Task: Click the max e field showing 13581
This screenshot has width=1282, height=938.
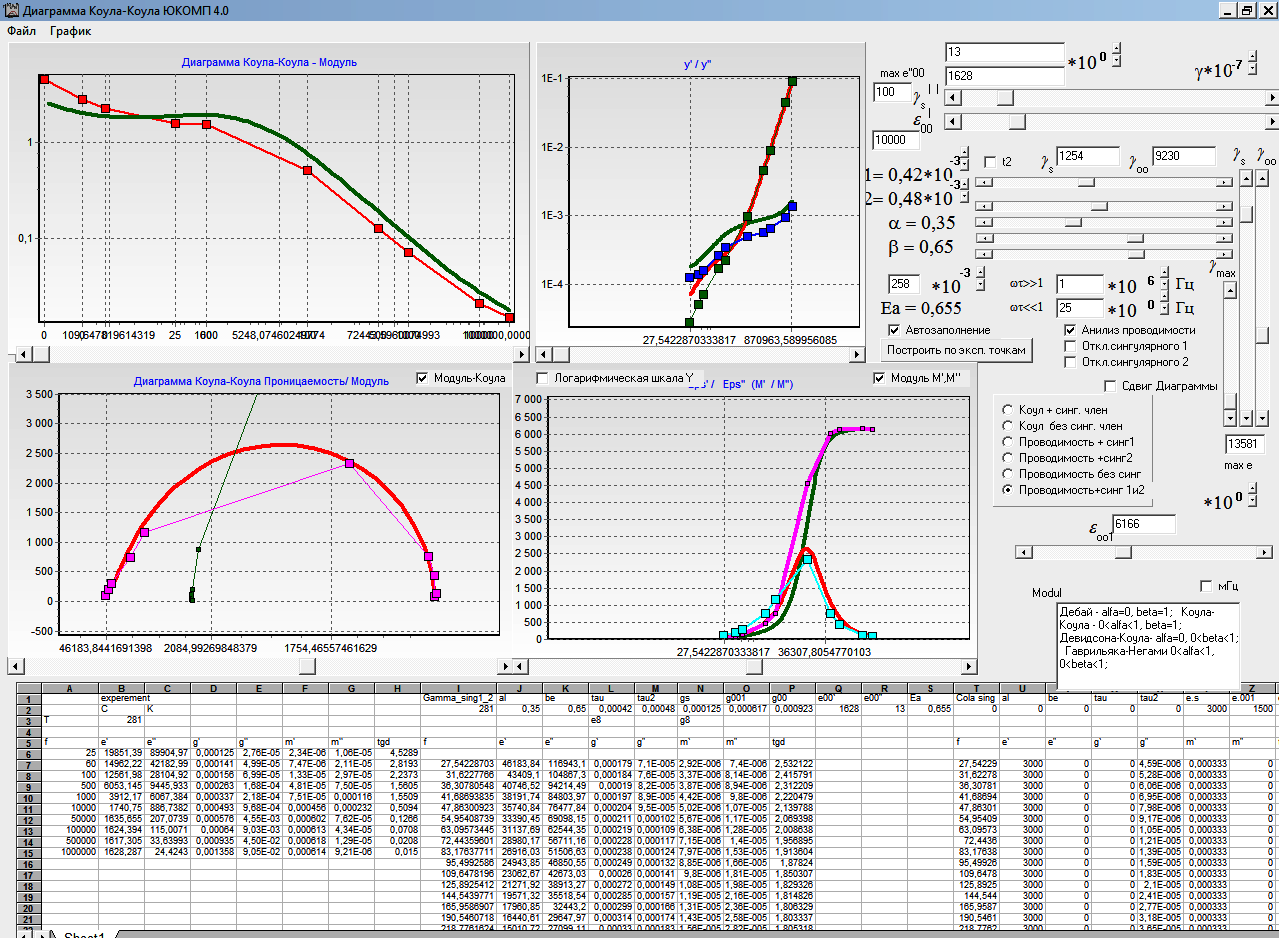Action: pyautogui.click(x=1246, y=443)
